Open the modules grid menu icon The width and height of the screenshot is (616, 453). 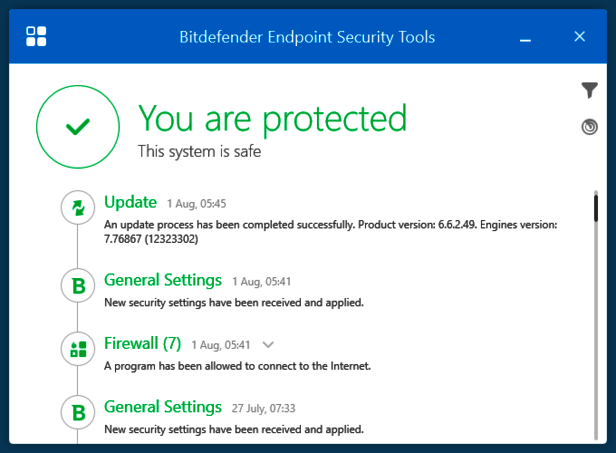tap(37, 37)
